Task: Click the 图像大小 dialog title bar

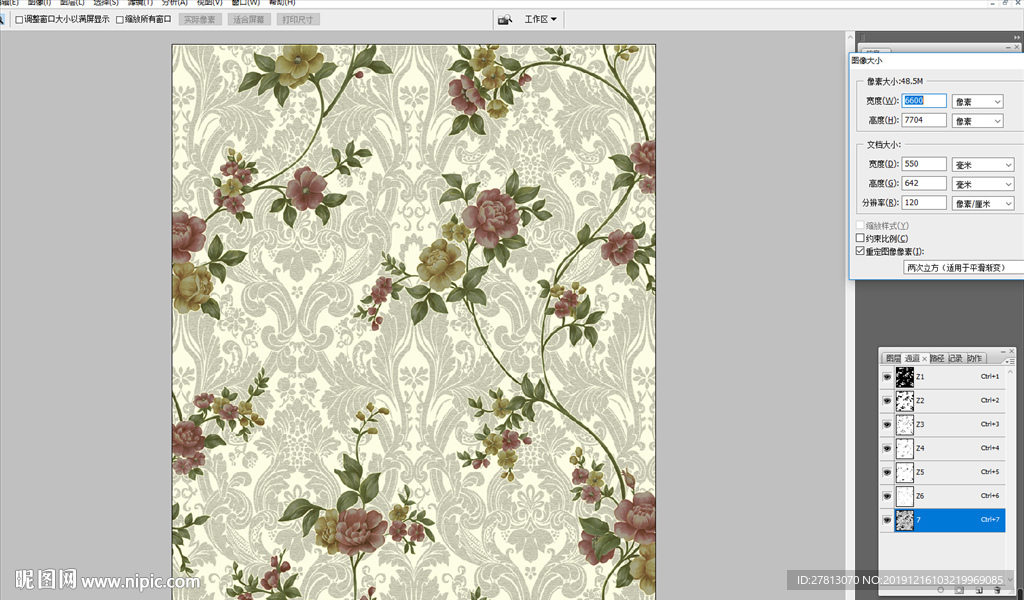Action: (x=937, y=61)
